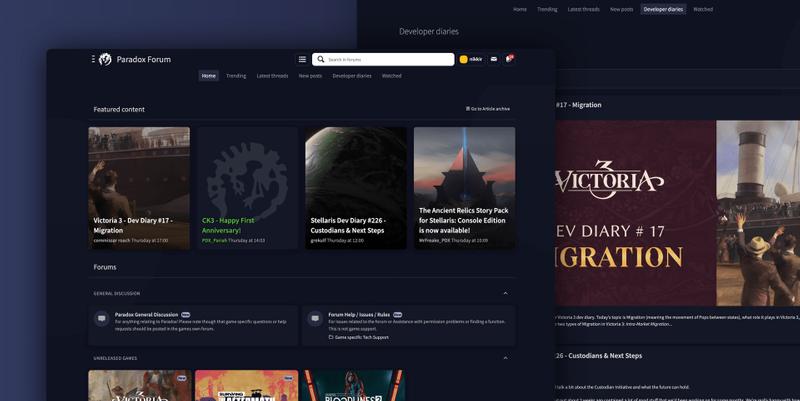800x401 pixels.
Task: Click the Forum Help chat bubble icon
Action: [314, 319]
